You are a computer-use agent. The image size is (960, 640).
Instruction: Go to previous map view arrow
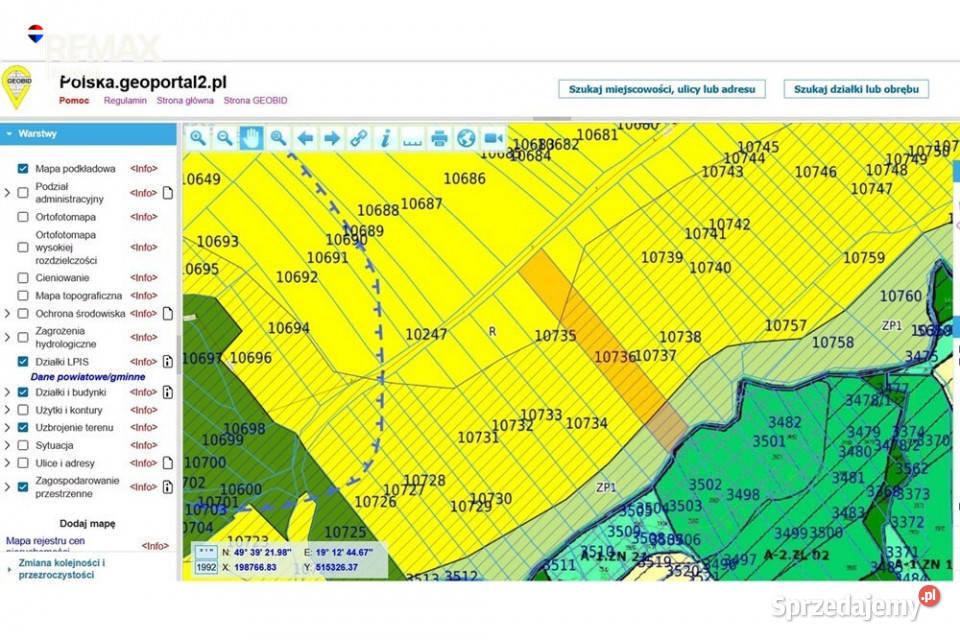305,138
